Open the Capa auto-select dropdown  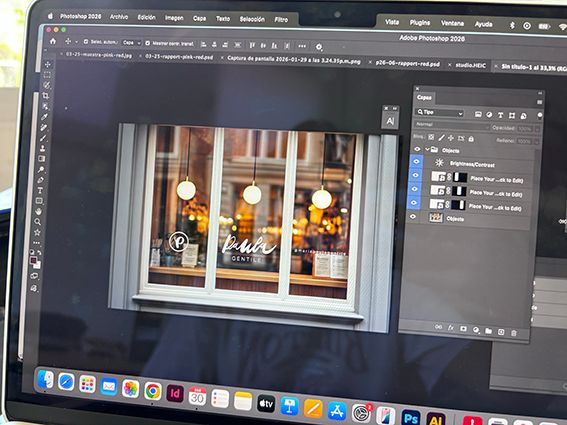pyautogui.click(x=131, y=43)
